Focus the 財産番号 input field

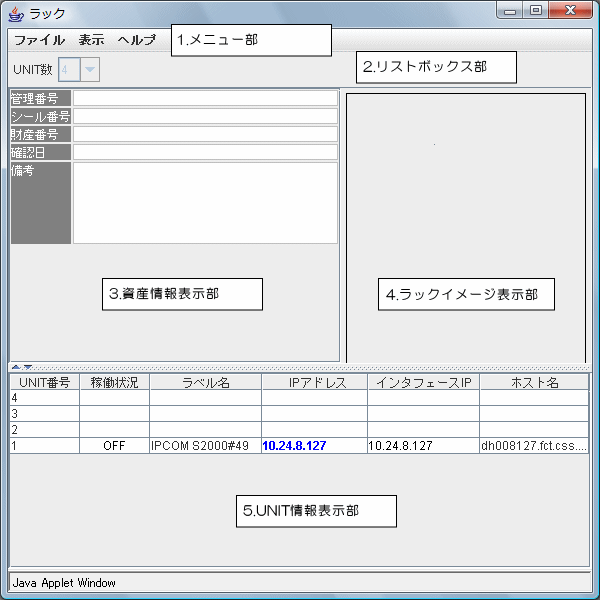tap(205, 134)
